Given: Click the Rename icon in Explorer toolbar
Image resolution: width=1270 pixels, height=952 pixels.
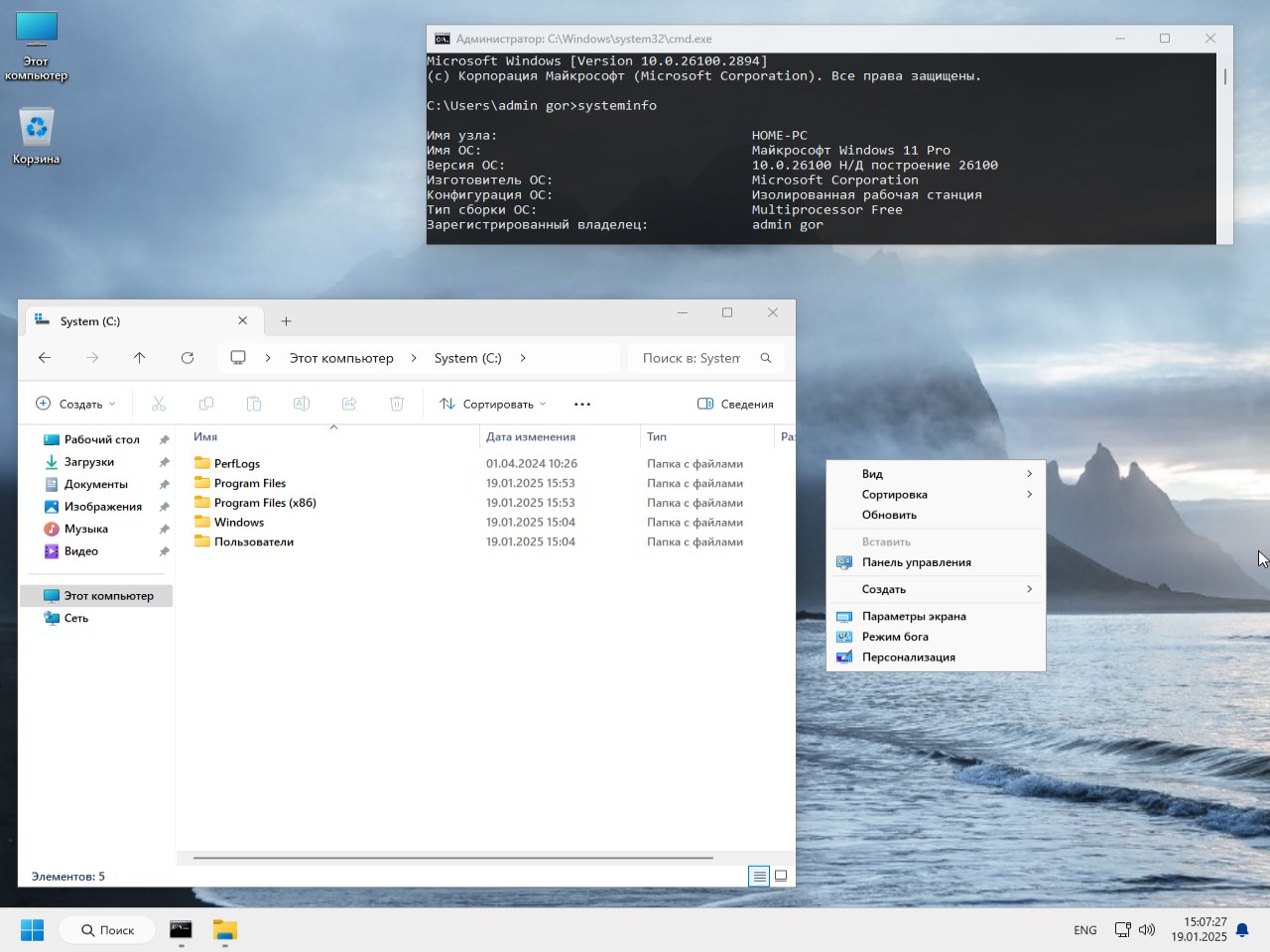Looking at the screenshot, I should click(x=302, y=404).
